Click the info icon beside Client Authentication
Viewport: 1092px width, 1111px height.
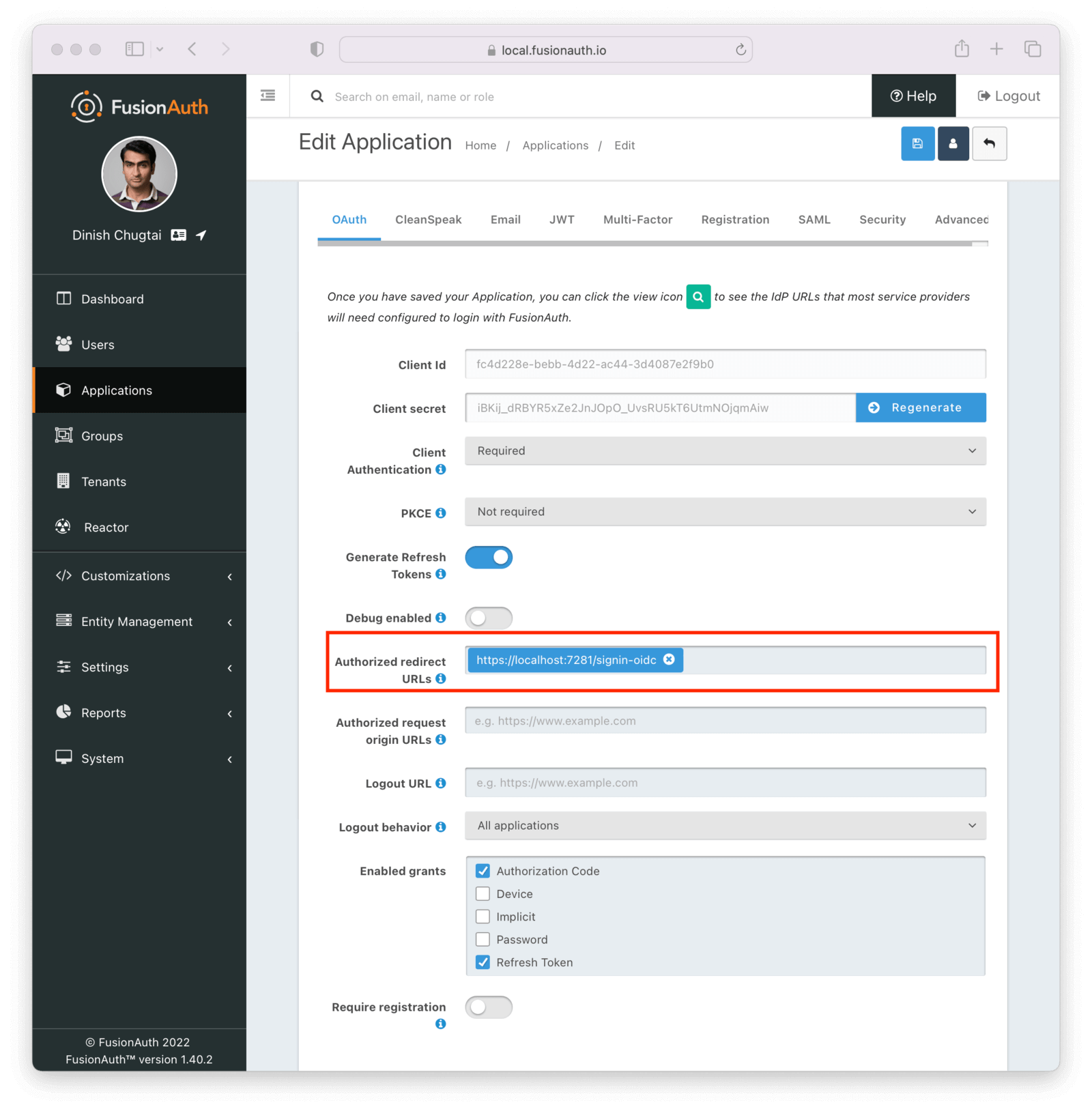[x=441, y=470]
